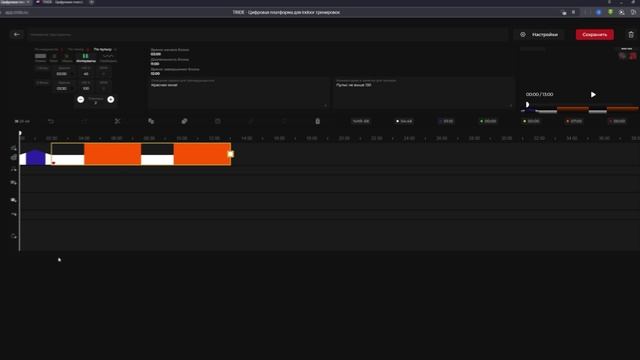Select the zone chip with orange dot
640x360 pixels.
pyautogui.click(x=574, y=121)
